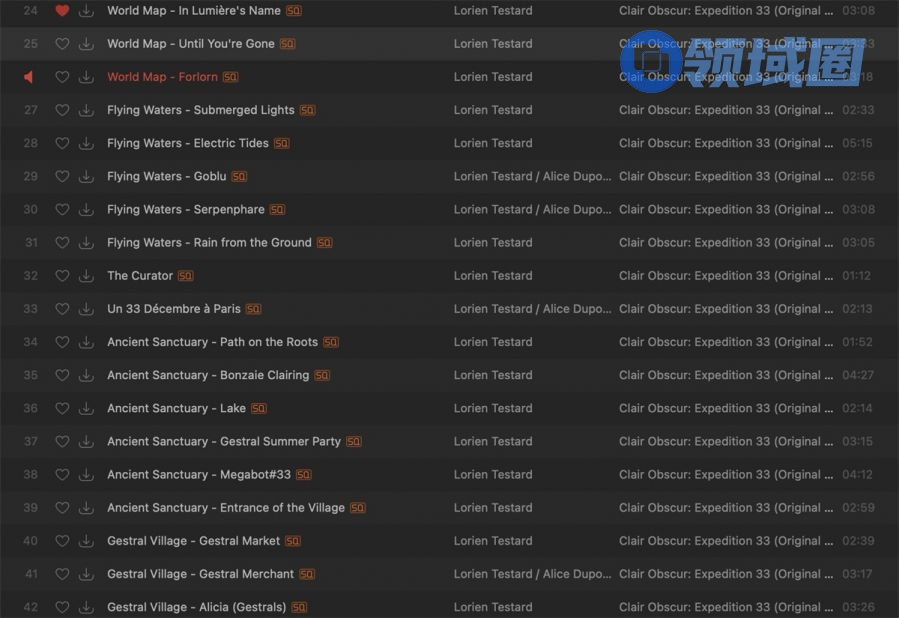Click the currently playing World Map - Forlorn title
This screenshot has height=618, width=899.
click(163, 77)
